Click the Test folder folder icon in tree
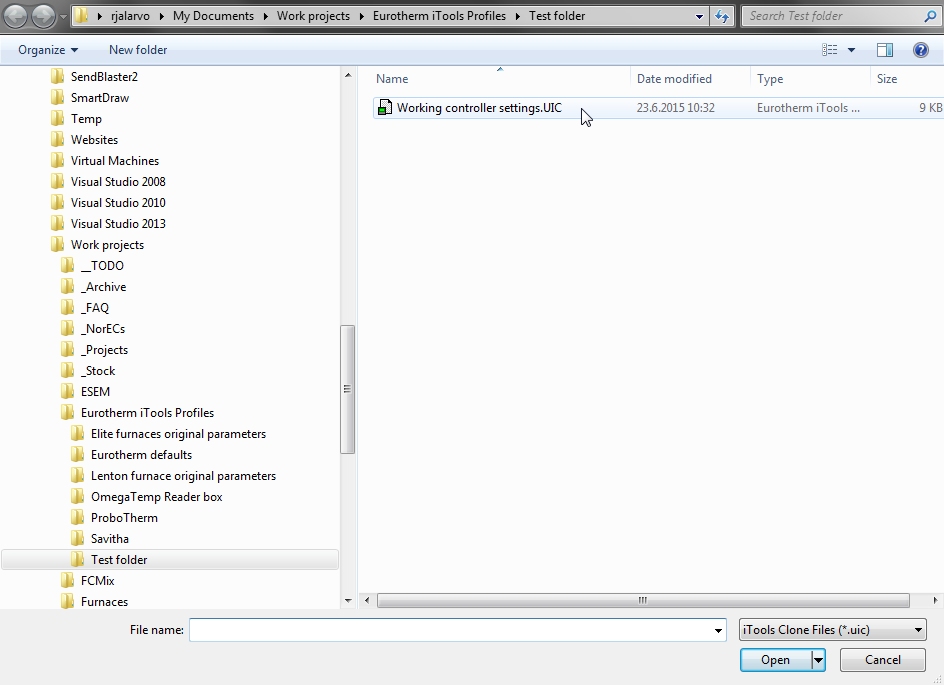 coord(78,559)
